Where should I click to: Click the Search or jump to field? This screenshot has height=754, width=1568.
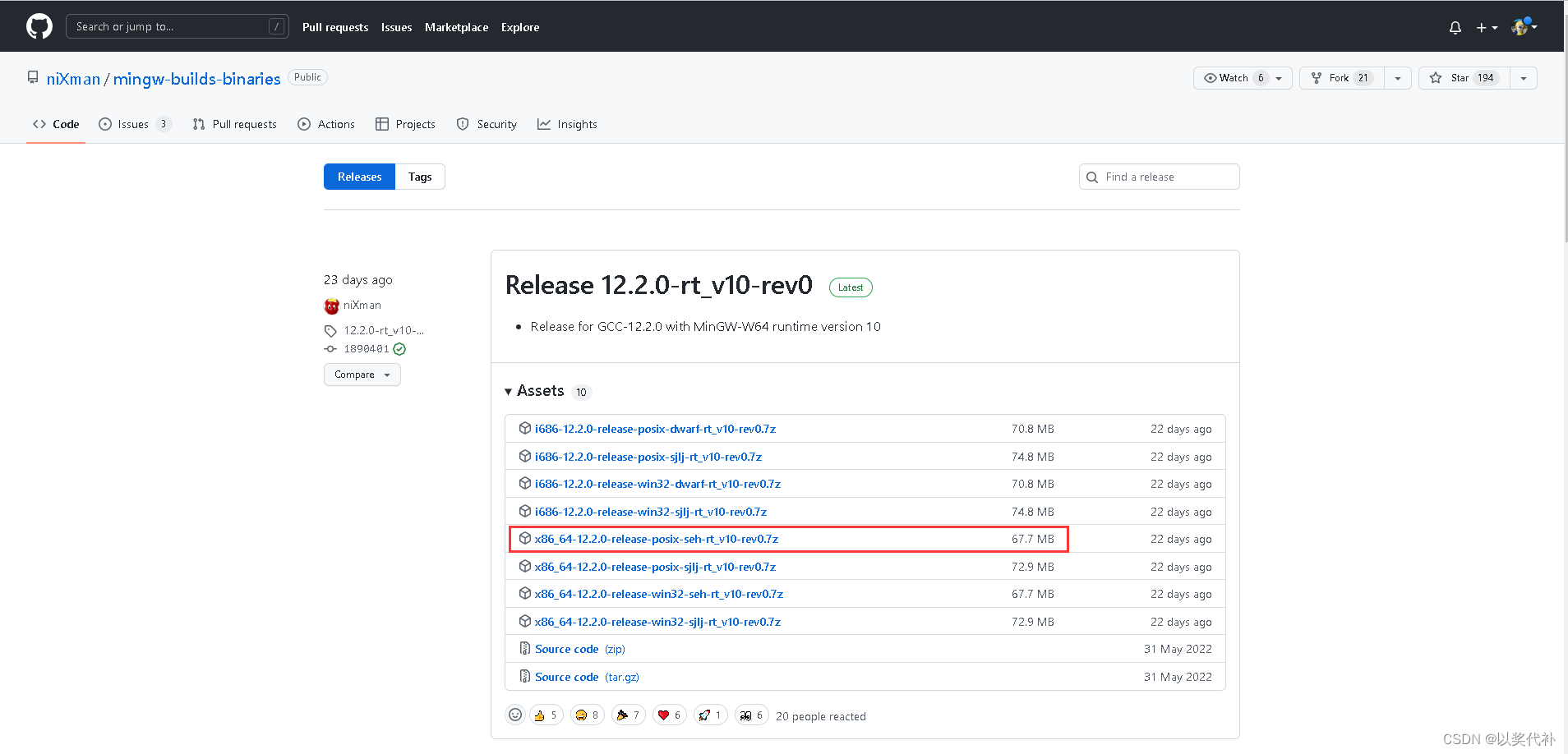click(x=177, y=26)
